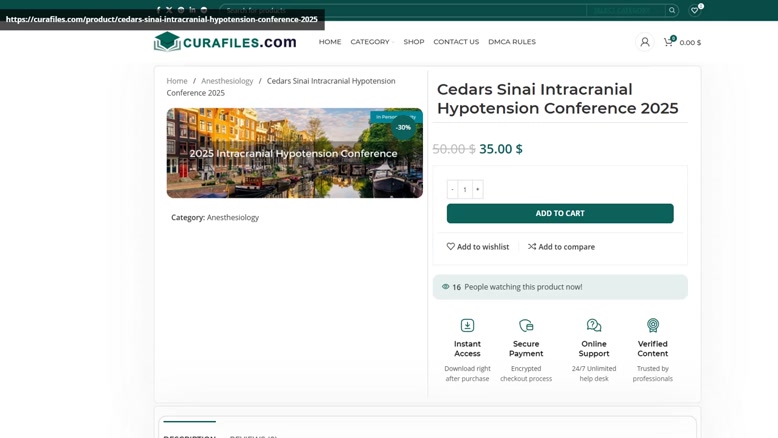Click the Secure Payment icon

[526, 325]
